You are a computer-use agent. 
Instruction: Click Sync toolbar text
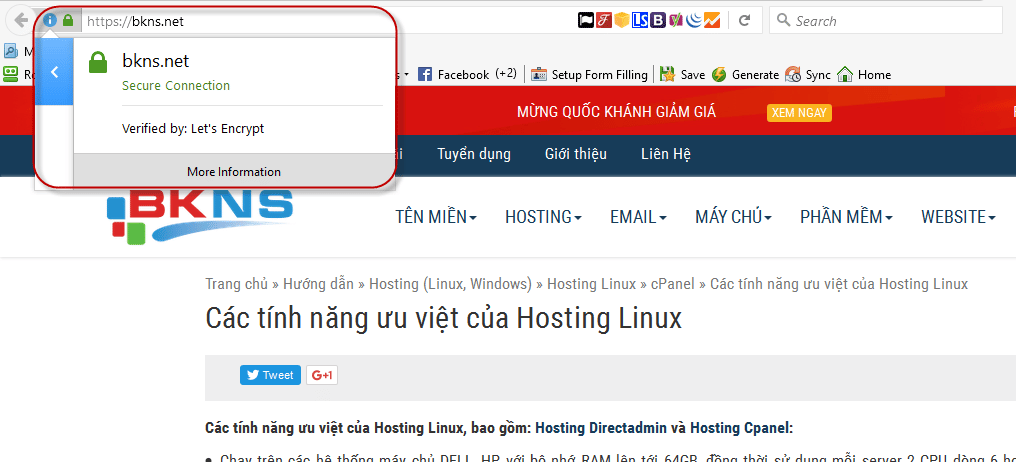tap(818, 75)
